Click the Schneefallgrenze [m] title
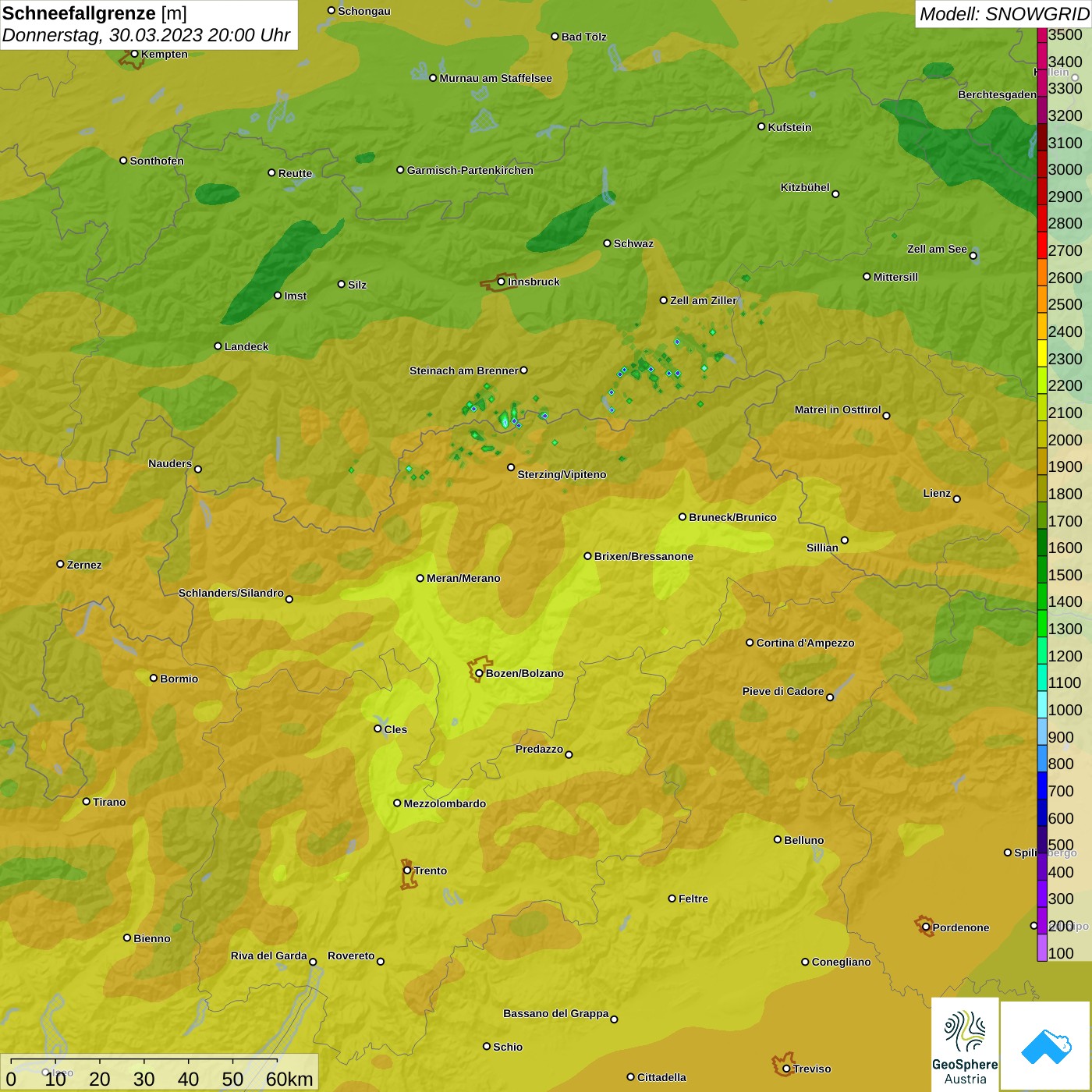This screenshot has width=1092, height=1092. [x=94, y=13]
